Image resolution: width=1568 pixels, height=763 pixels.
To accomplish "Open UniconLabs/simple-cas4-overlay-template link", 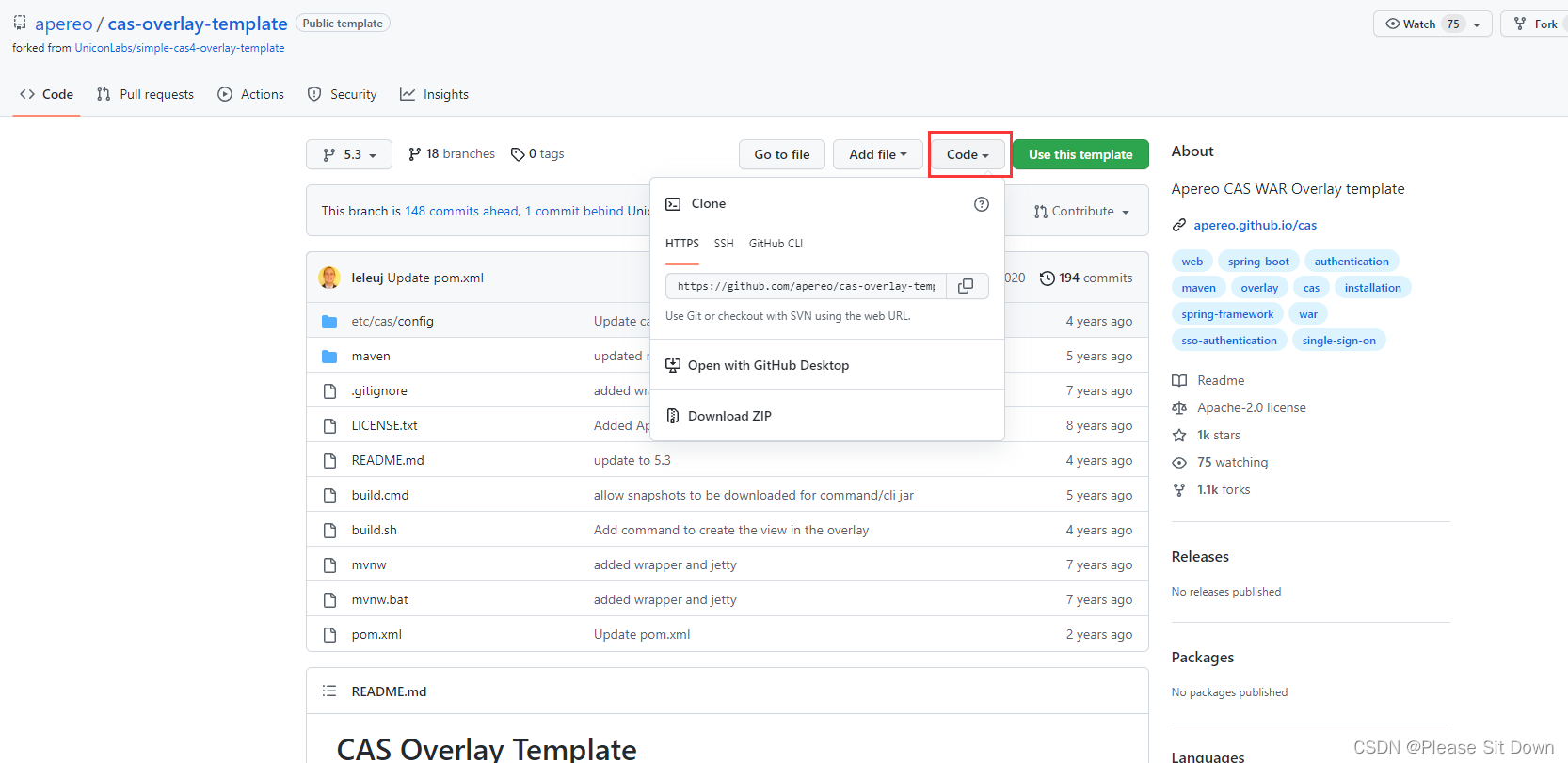I will [180, 48].
